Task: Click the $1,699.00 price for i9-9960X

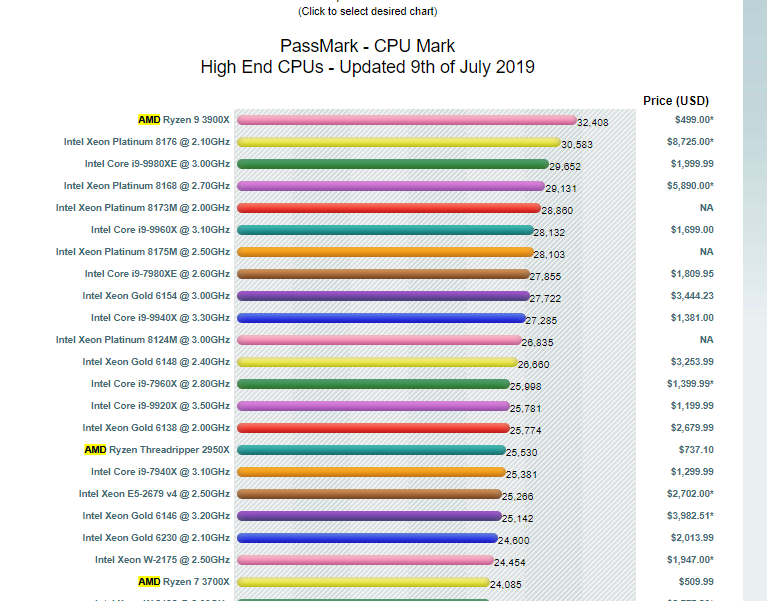Action: pyautogui.click(x=692, y=230)
